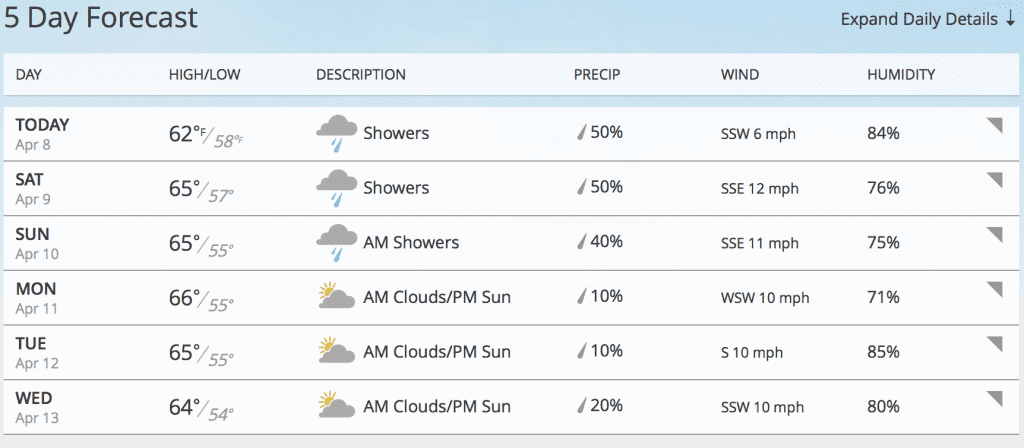Click the partly sunny icon for Wednesday

tap(336, 406)
